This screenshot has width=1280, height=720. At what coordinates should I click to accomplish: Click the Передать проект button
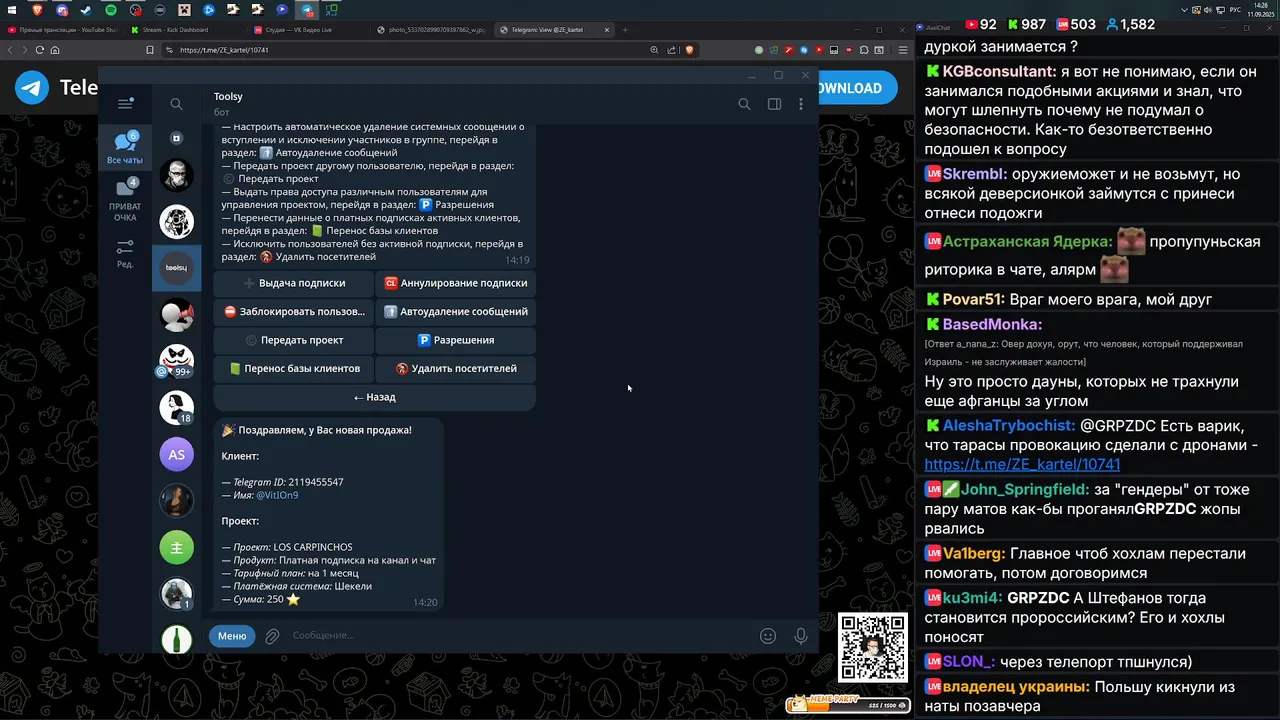[294, 340]
